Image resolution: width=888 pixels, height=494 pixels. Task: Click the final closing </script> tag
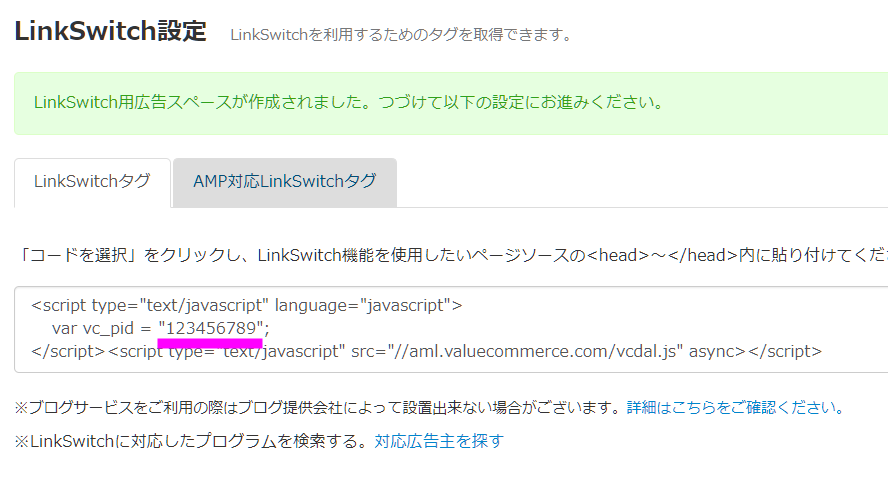click(x=785, y=352)
